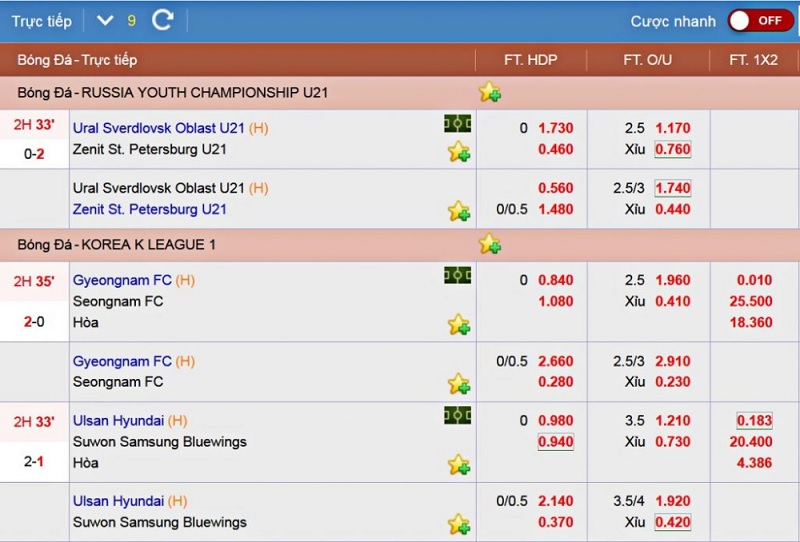Open live pitch view for Ulsan Hyundai match
This screenshot has width=800, height=542.
point(457,416)
